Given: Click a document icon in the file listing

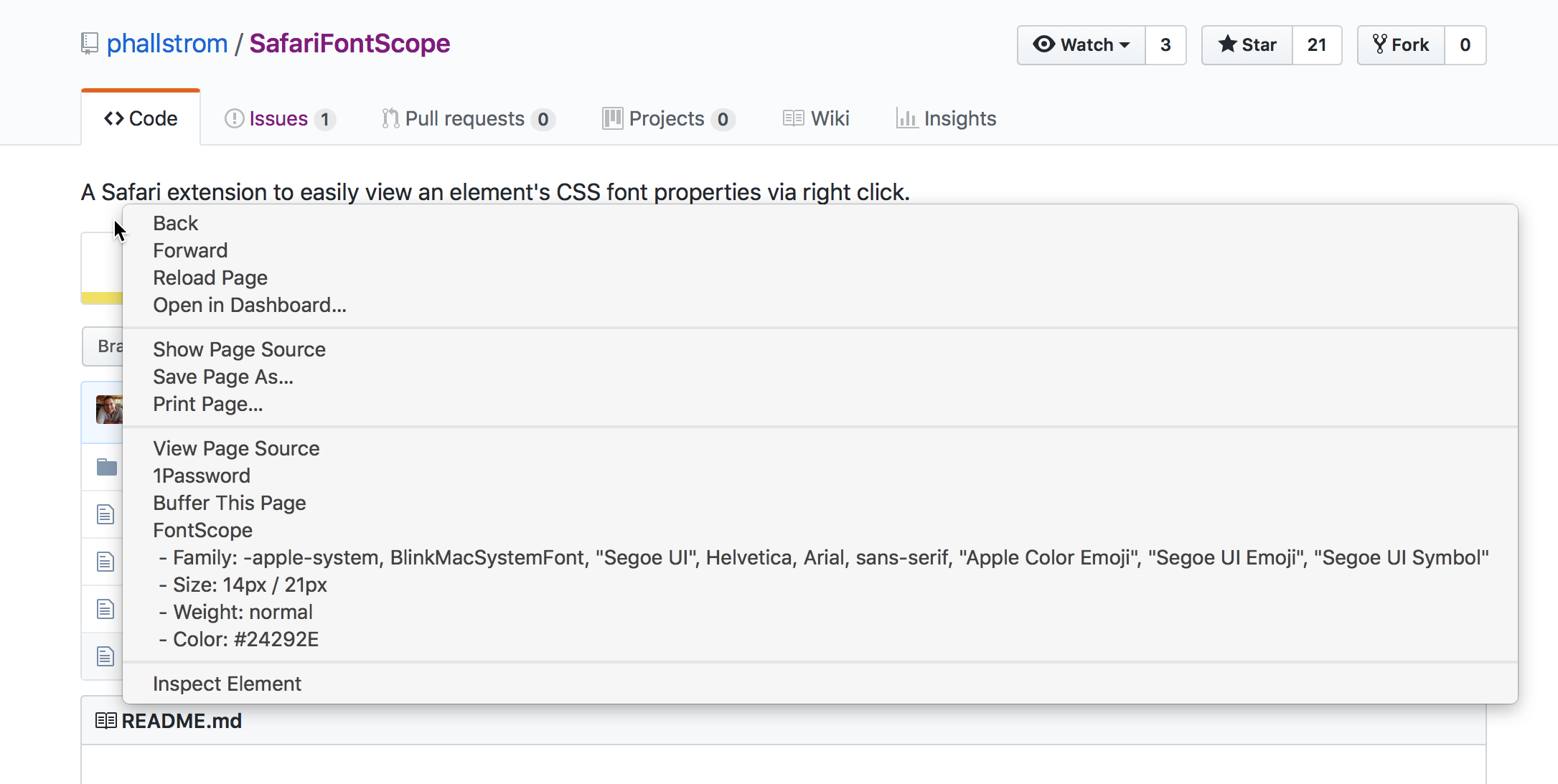Looking at the screenshot, I should [x=105, y=514].
